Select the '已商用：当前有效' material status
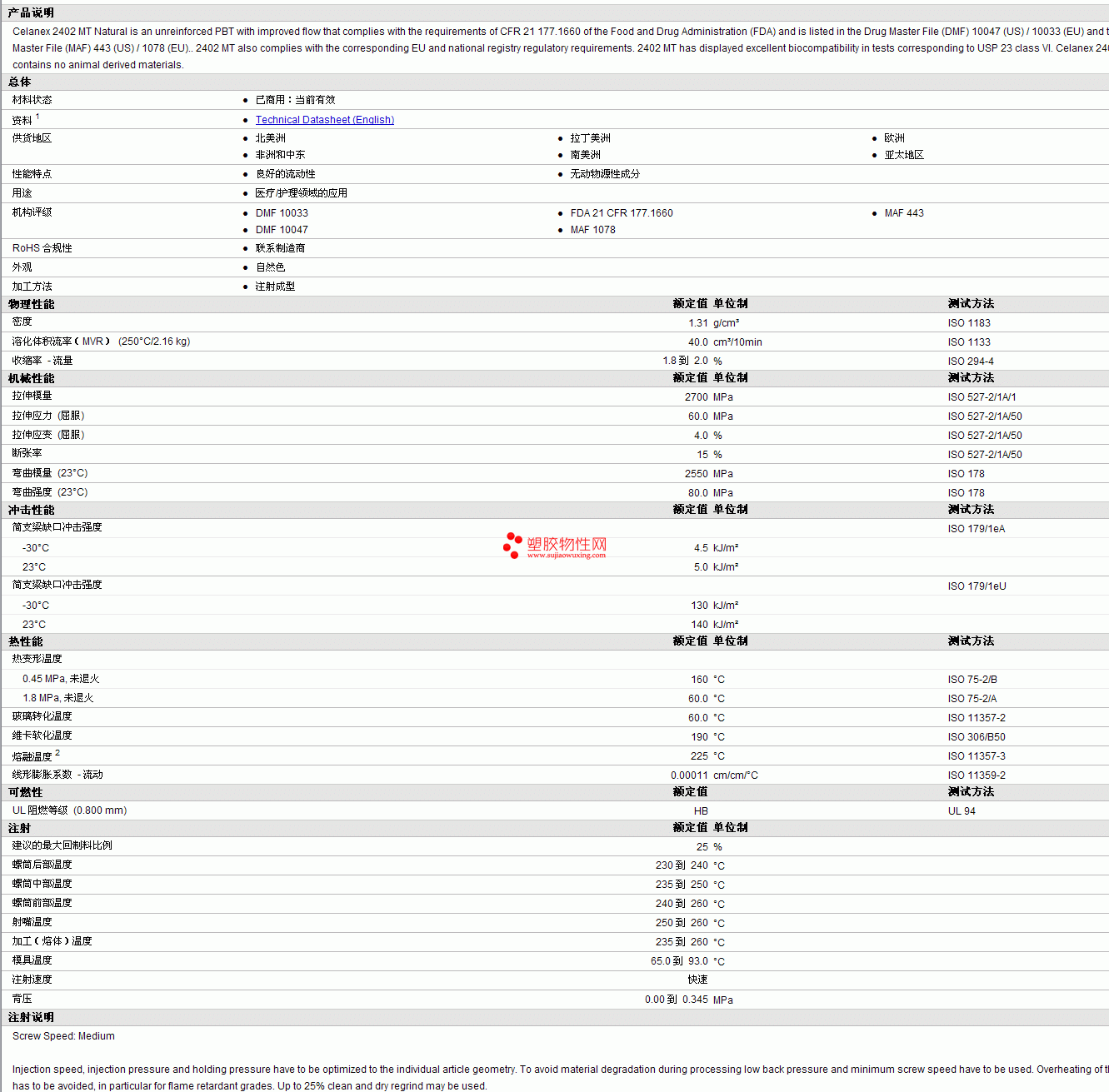 pyautogui.click(x=295, y=100)
